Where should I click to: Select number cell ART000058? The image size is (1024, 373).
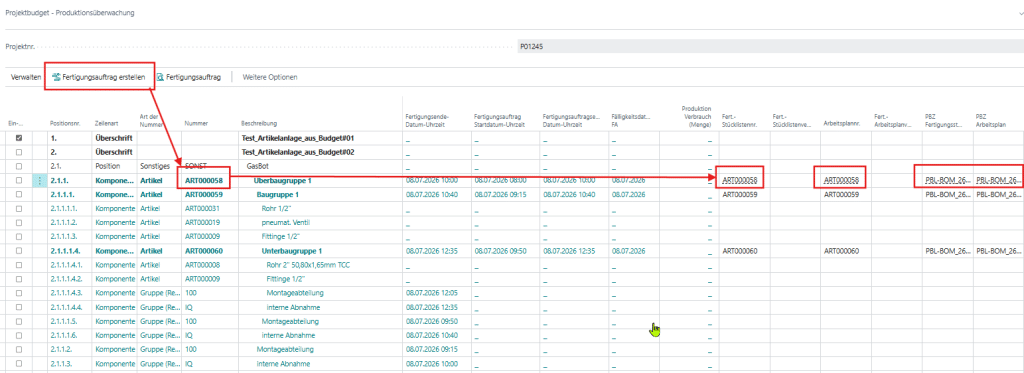point(204,180)
